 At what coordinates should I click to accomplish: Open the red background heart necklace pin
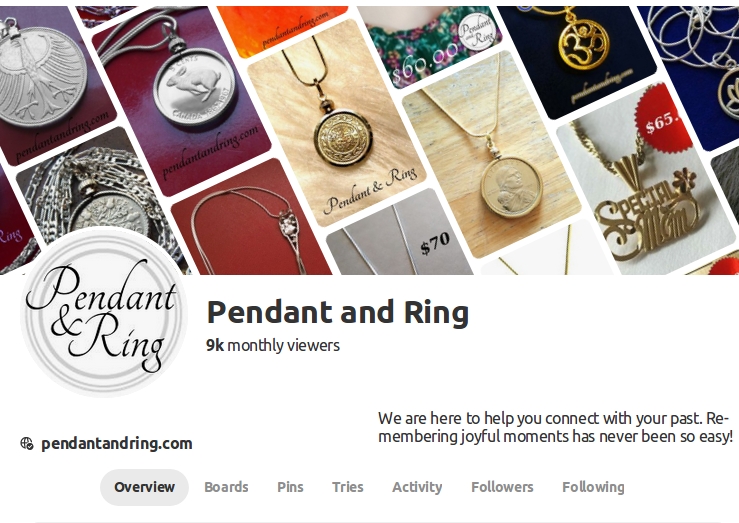pyautogui.click(x=252, y=221)
